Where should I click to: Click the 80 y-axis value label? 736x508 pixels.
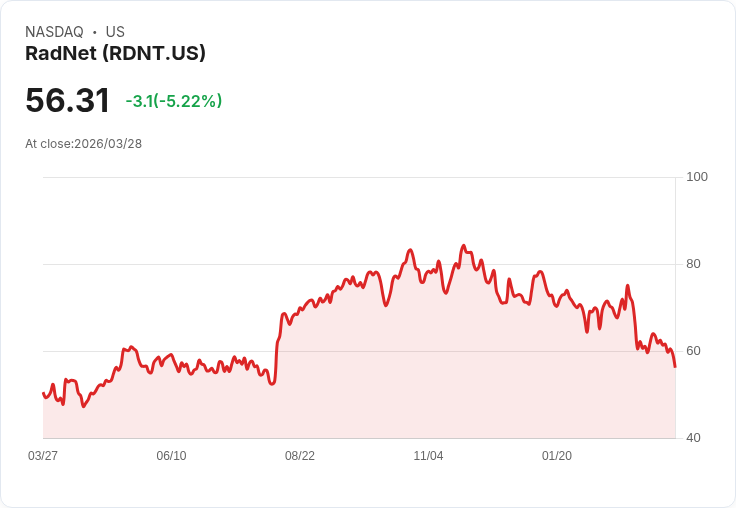[693, 264]
